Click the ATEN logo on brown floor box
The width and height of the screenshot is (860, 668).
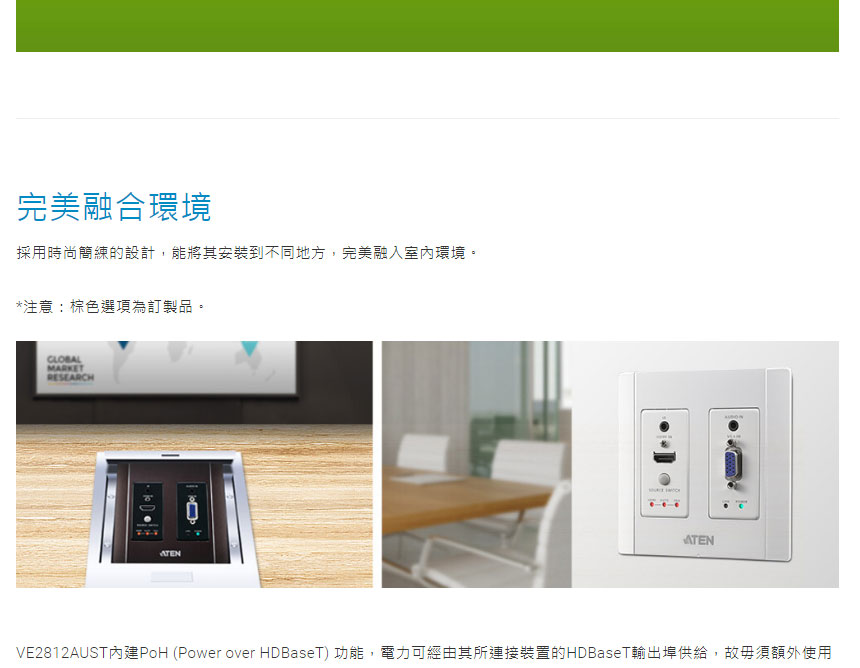[x=171, y=553]
